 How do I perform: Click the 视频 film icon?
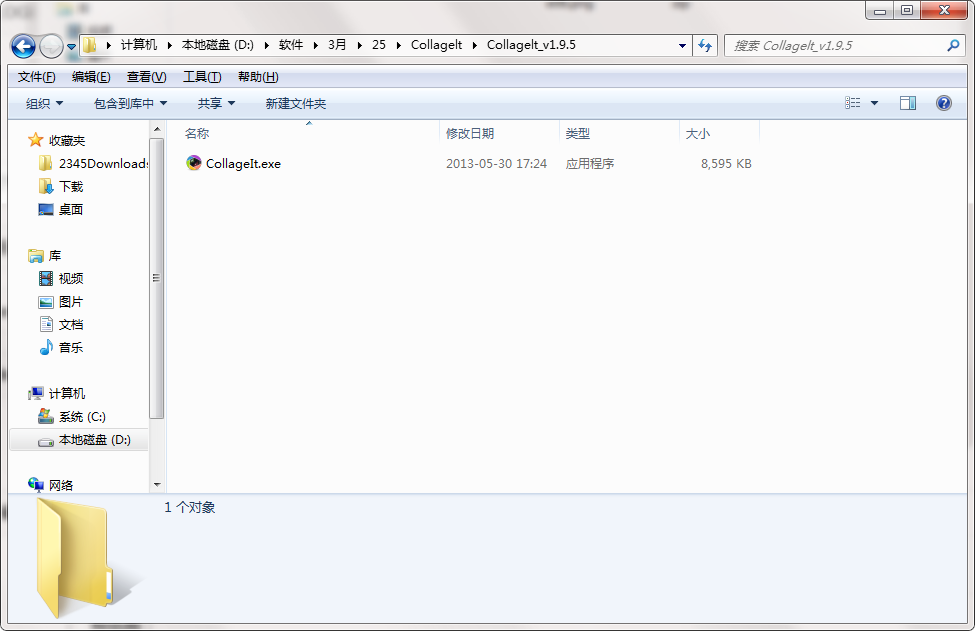46,279
